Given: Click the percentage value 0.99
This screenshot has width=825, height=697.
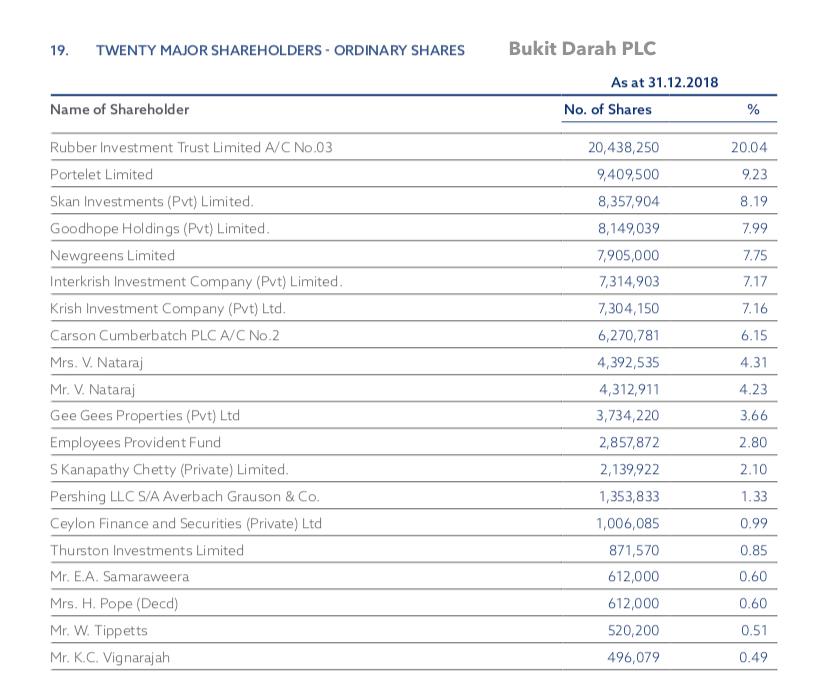Looking at the screenshot, I should coord(753,524).
